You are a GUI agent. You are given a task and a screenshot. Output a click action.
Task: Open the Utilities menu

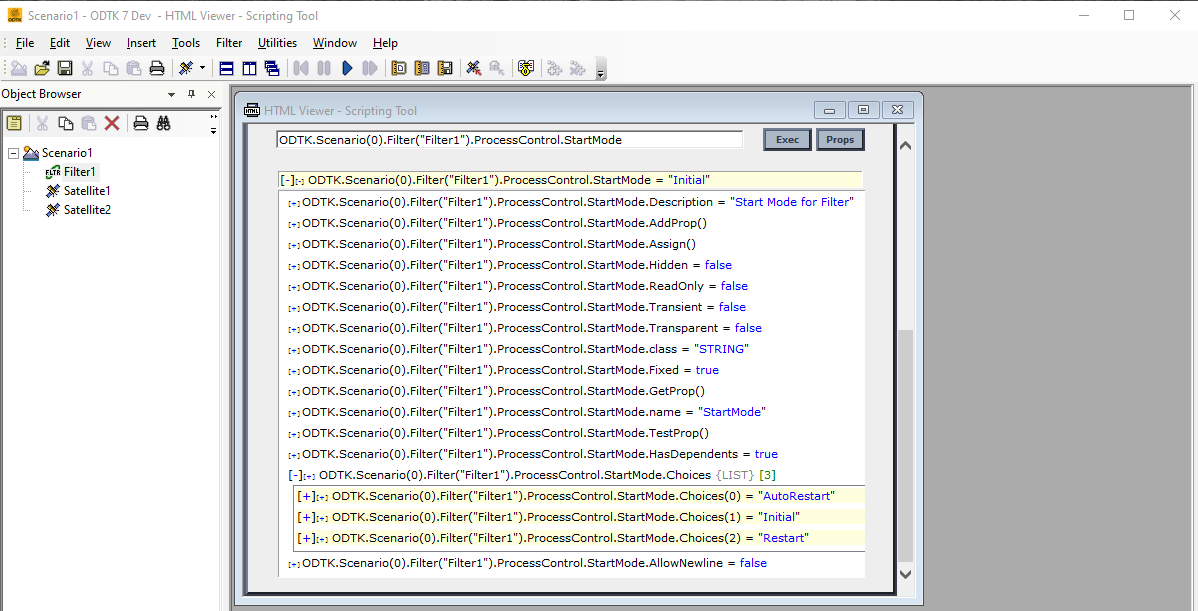pos(277,43)
